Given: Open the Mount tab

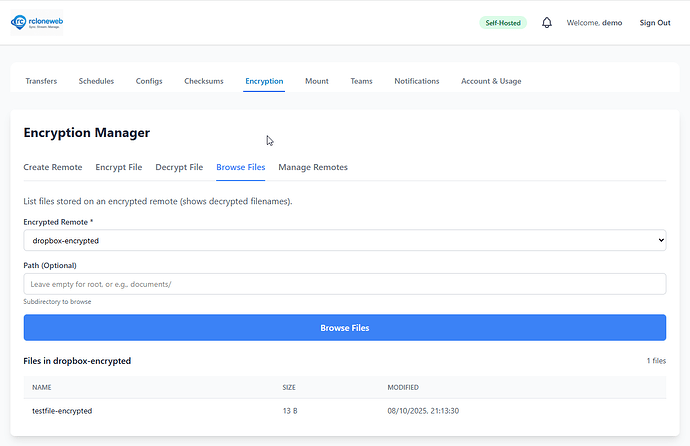Looking at the screenshot, I should 317,81.
